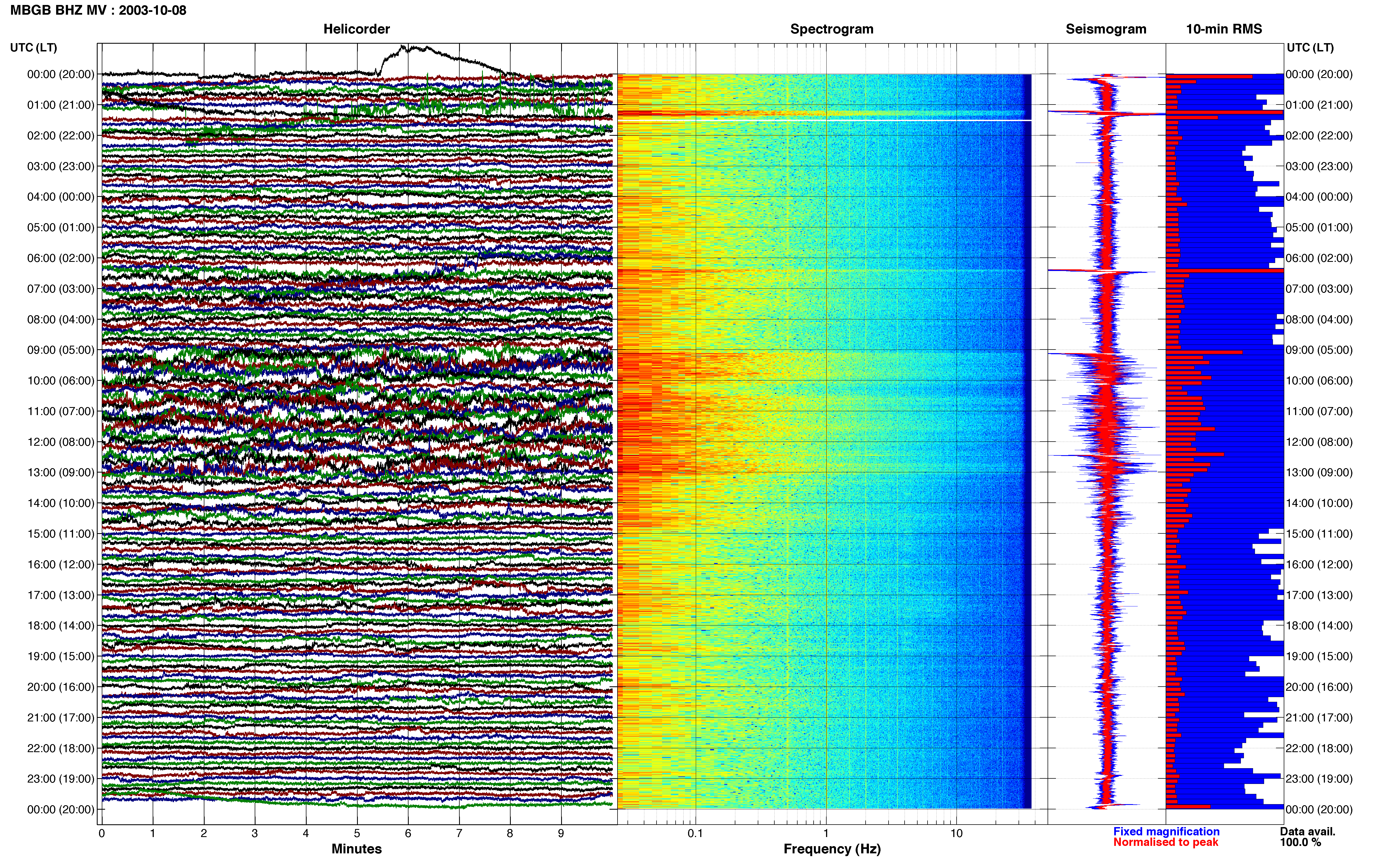Click the left 01:00 (21:00) time label
The width and height of the screenshot is (1388, 868).
(61, 105)
